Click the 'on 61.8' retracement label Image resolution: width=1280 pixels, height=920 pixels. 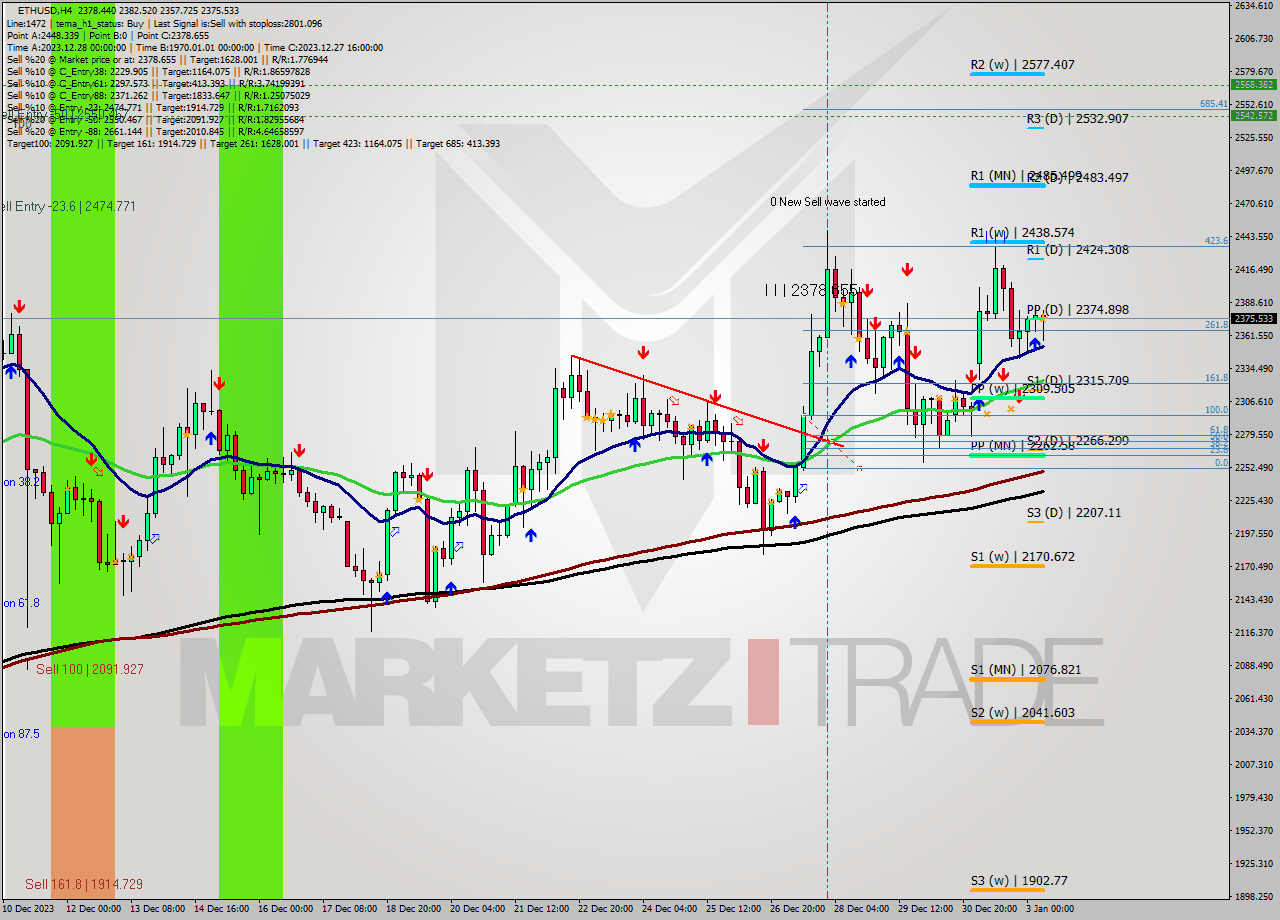point(21,604)
